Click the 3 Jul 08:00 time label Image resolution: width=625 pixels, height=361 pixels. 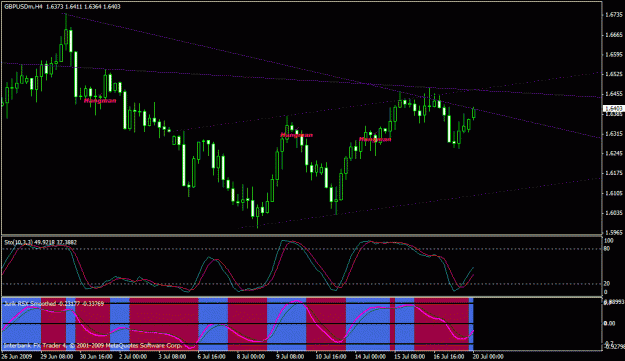173,357
